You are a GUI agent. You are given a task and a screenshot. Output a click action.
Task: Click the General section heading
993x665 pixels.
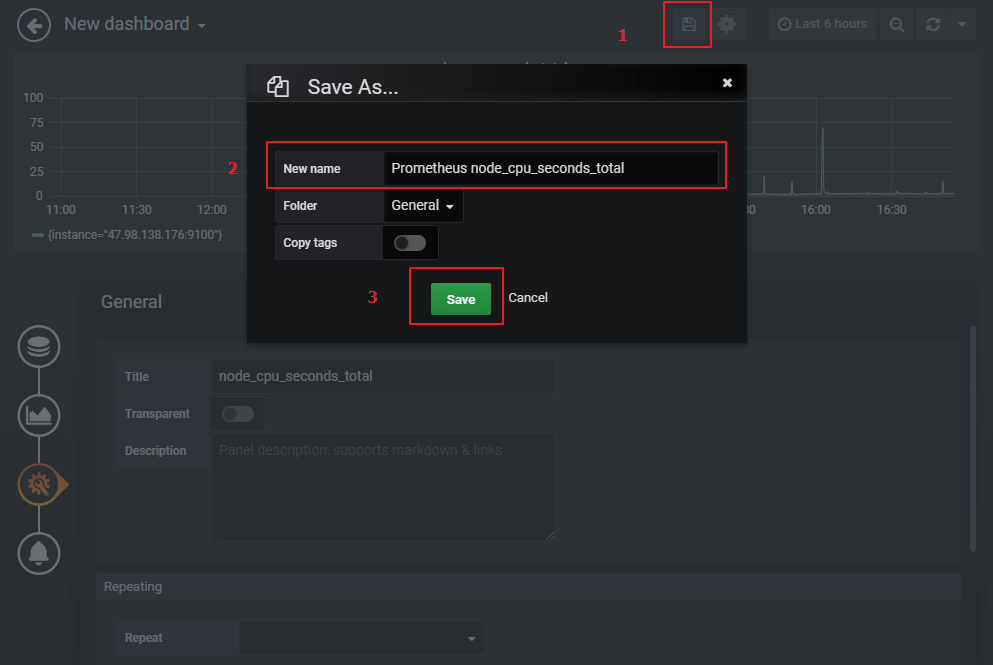131,301
